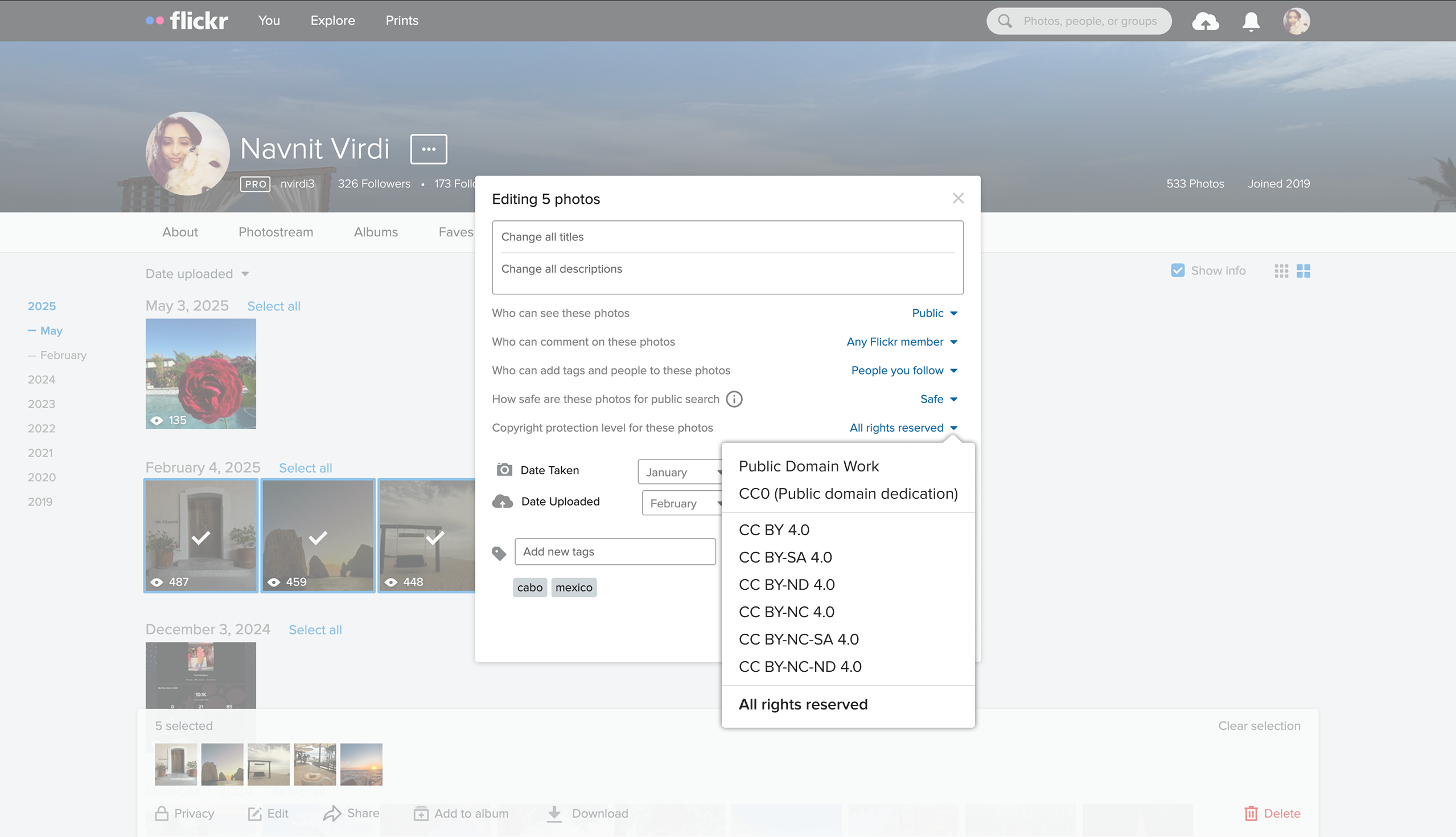Deselect the checked door photo
The height and width of the screenshot is (837, 1456).
click(x=200, y=538)
